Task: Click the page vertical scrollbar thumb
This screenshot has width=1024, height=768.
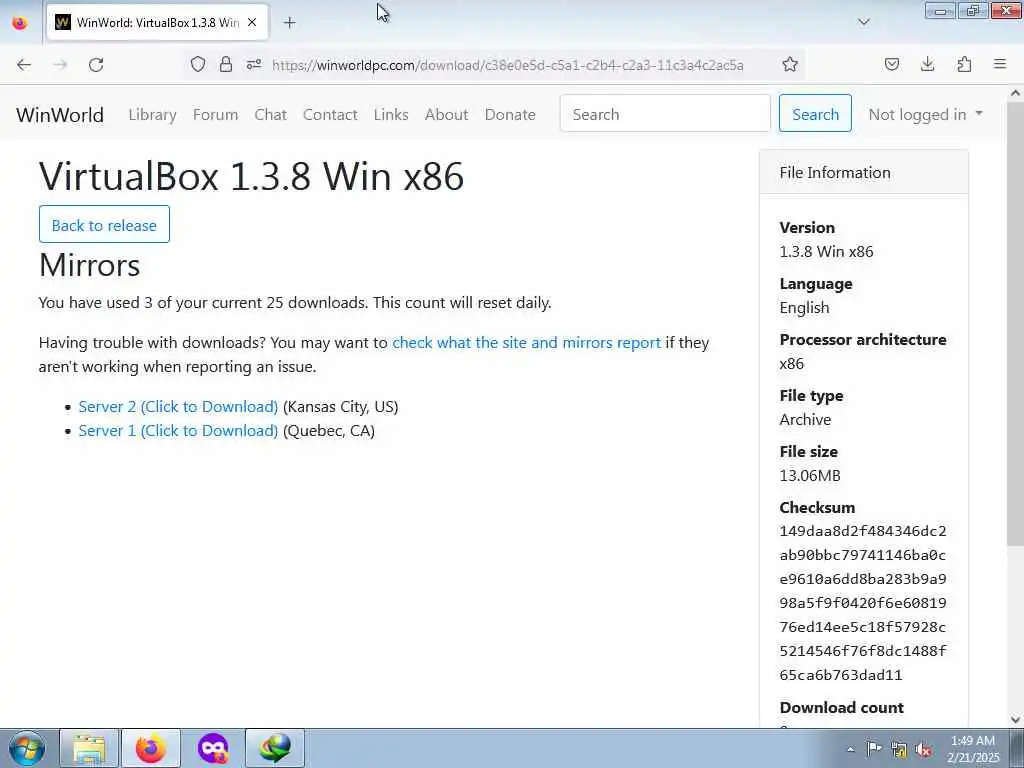Action: click(x=1016, y=323)
